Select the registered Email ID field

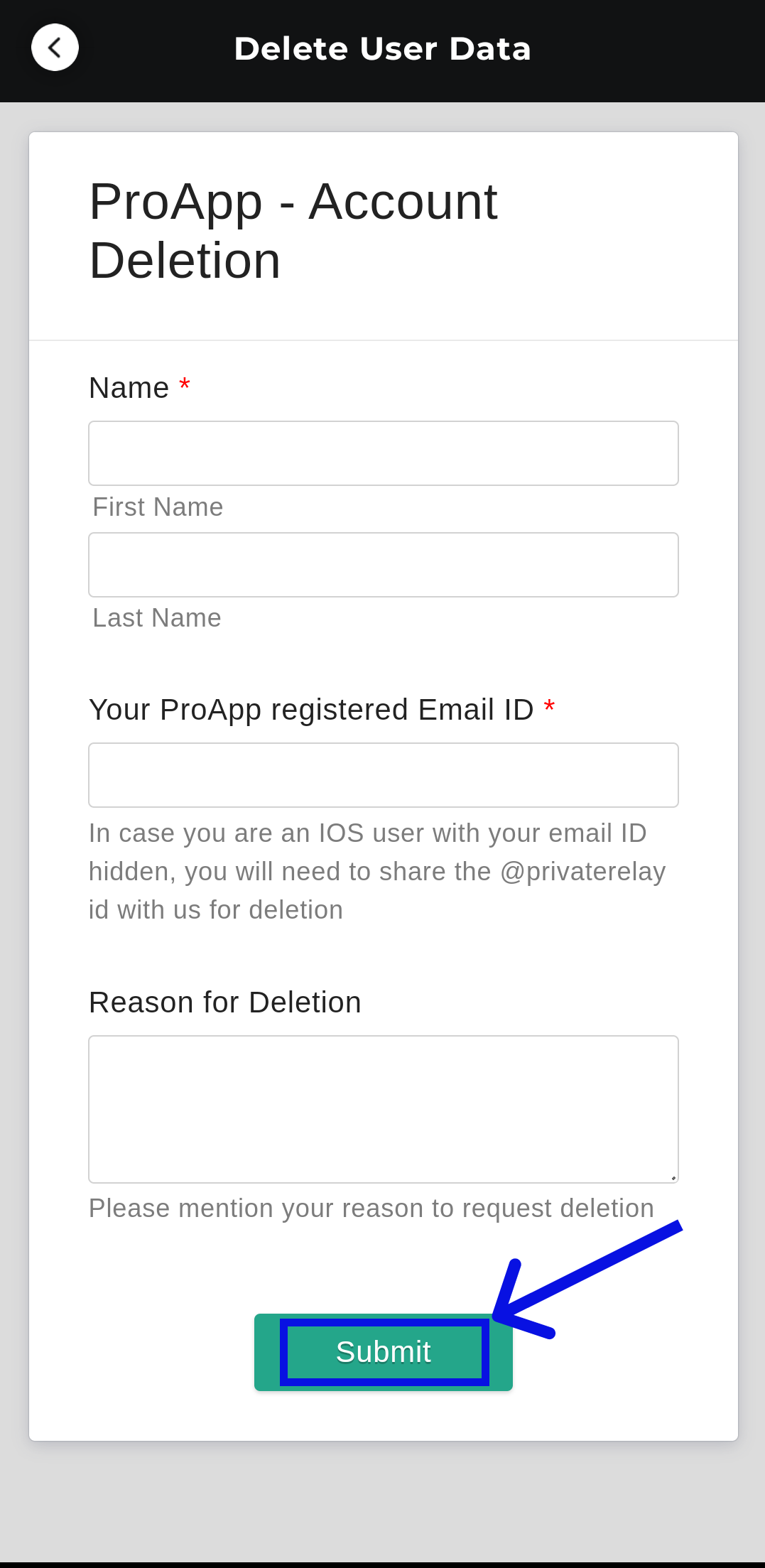pos(383,775)
